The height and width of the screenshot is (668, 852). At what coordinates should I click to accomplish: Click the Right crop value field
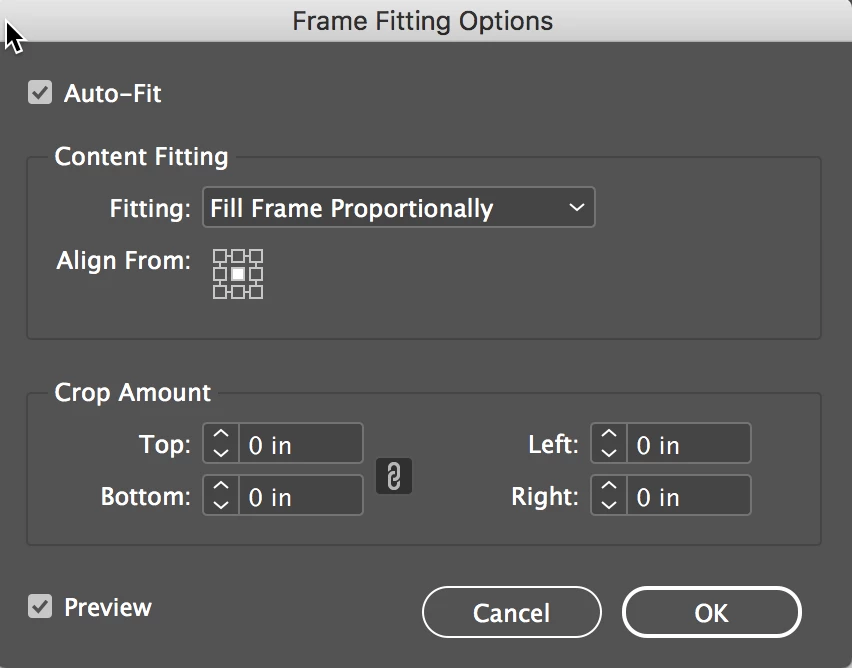(688, 497)
